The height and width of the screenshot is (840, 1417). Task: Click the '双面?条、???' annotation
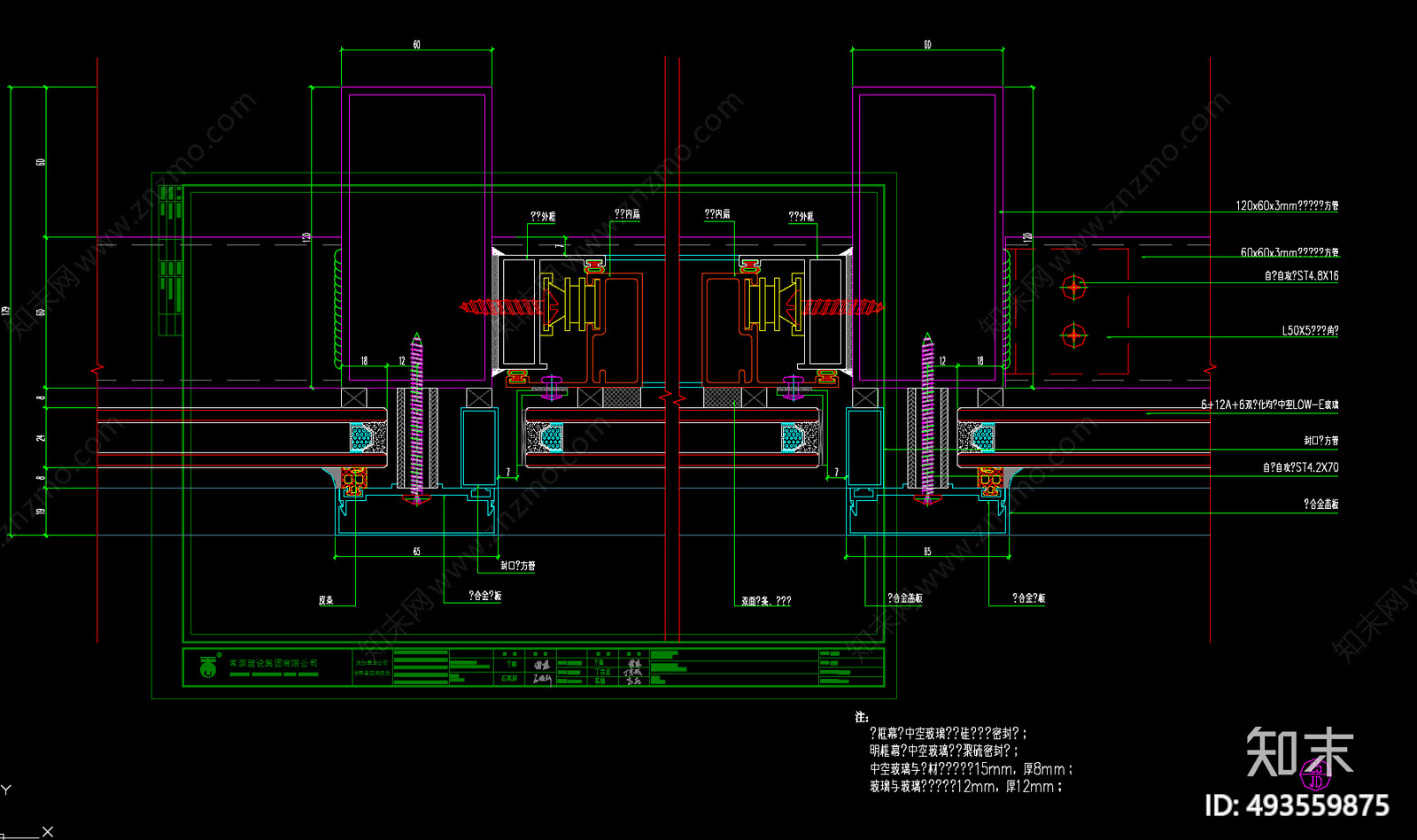766,601
